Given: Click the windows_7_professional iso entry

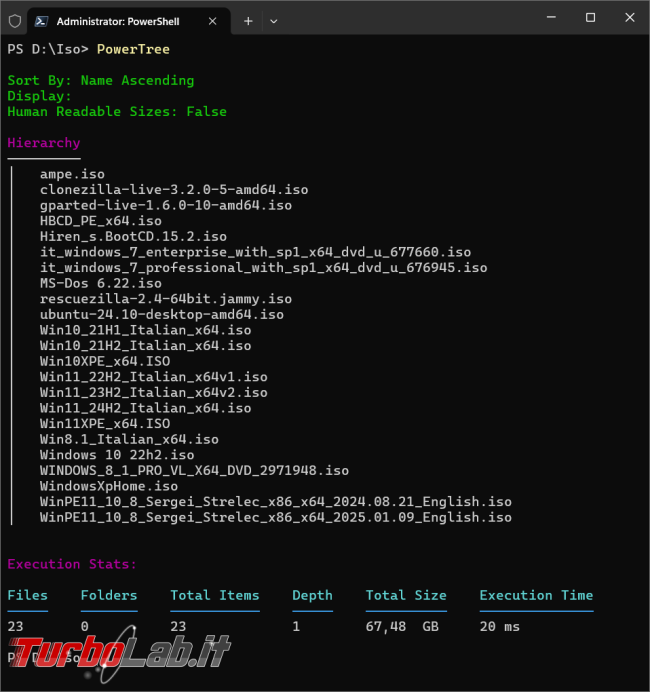Looking at the screenshot, I should (263, 268).
